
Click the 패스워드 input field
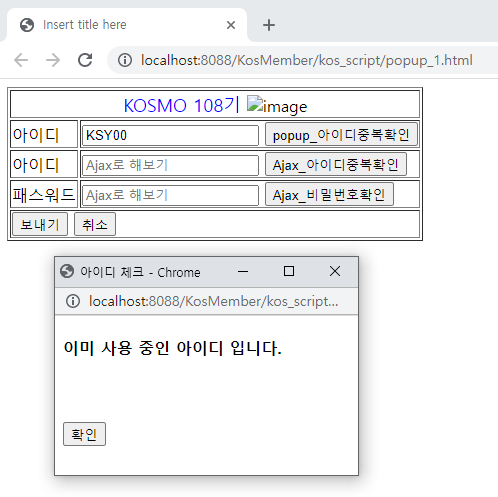tap(170, 195)
